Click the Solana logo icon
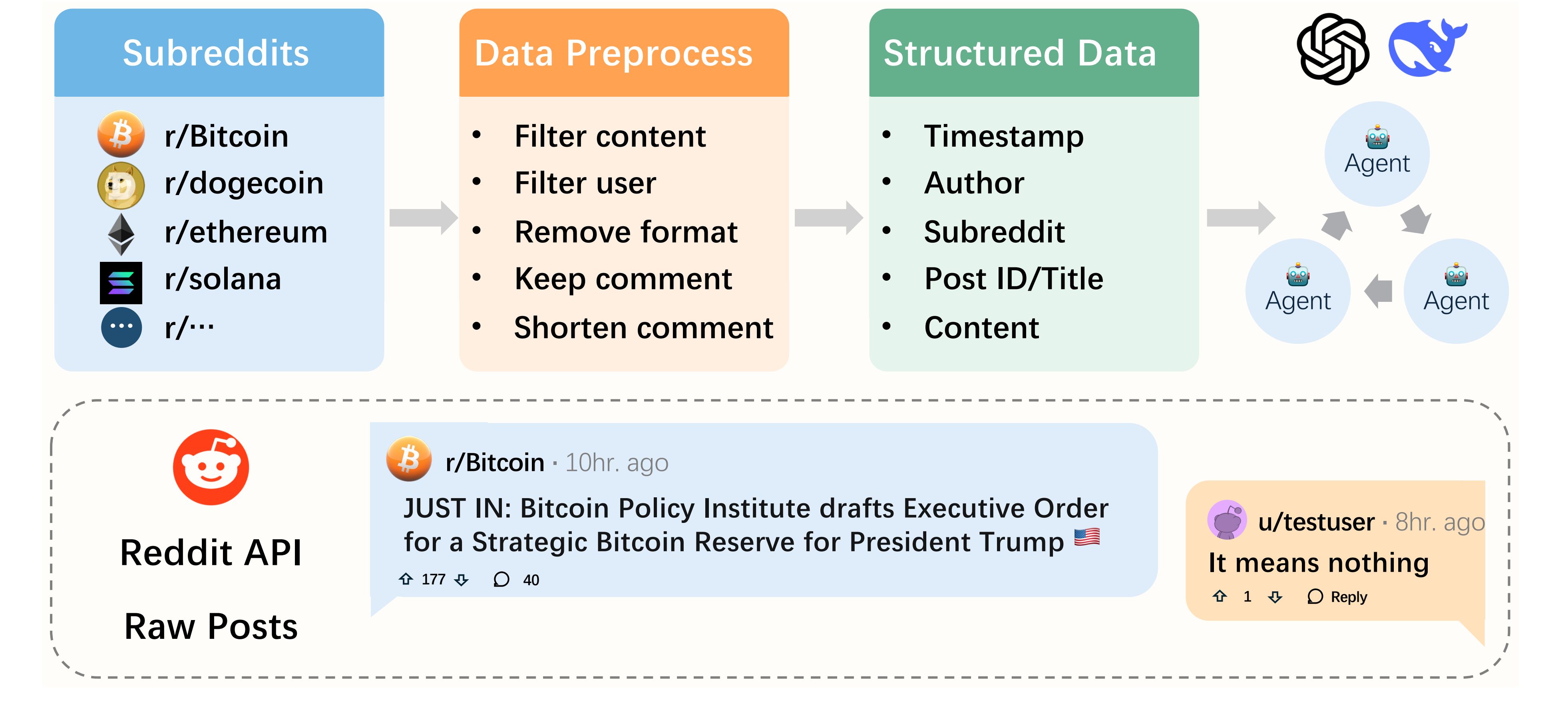The image size is (1568, 726). (x=121, y=283)
